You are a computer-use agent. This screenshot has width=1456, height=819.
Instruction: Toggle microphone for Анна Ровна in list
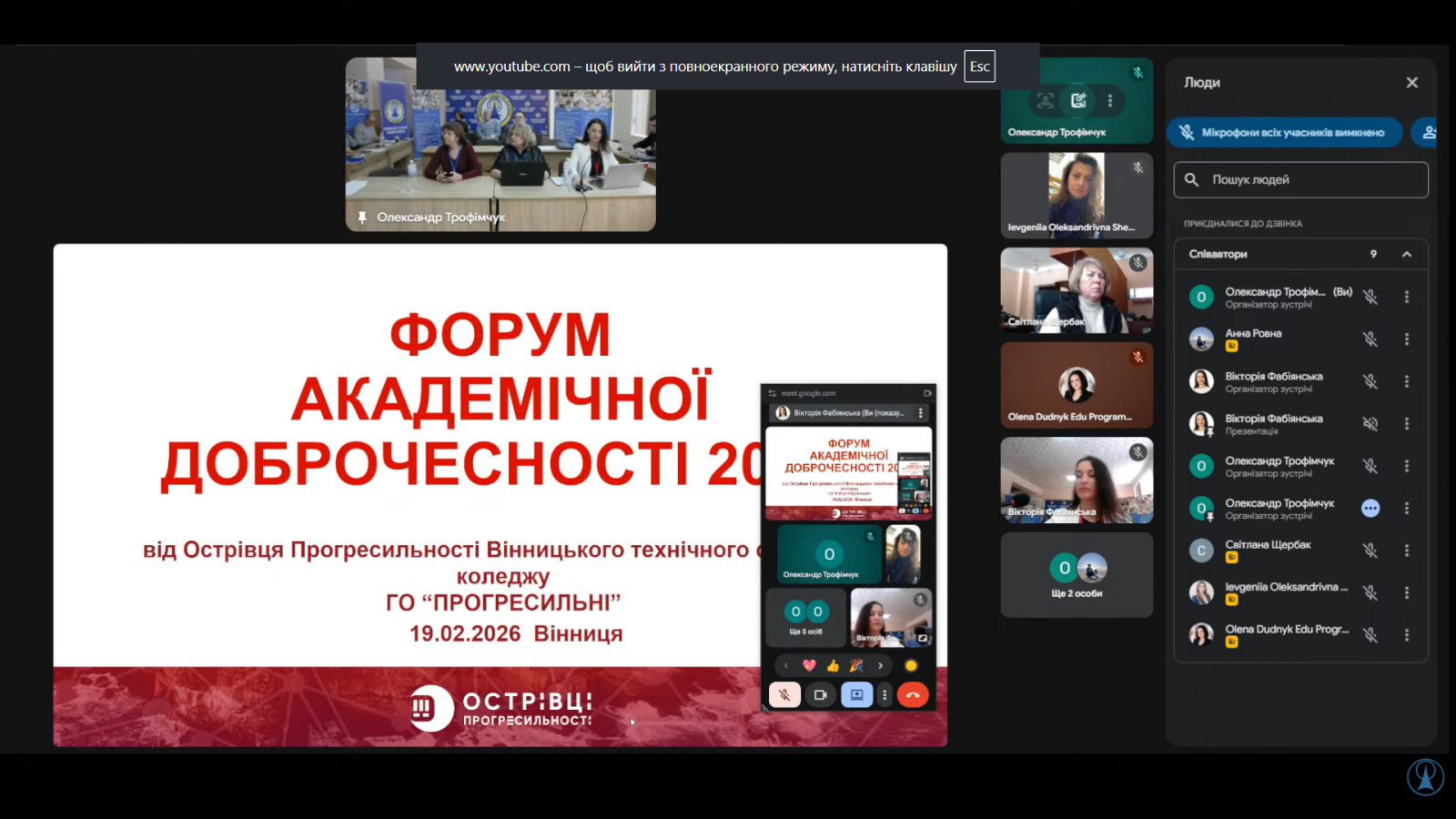tap(1370, 339)
